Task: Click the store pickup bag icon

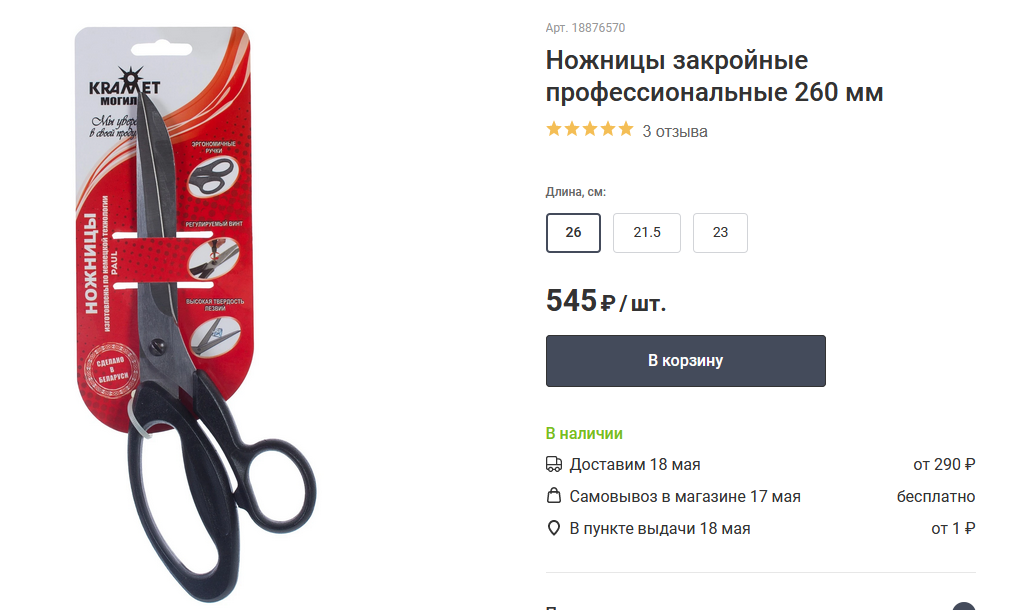Action: [x=554, y=496]
